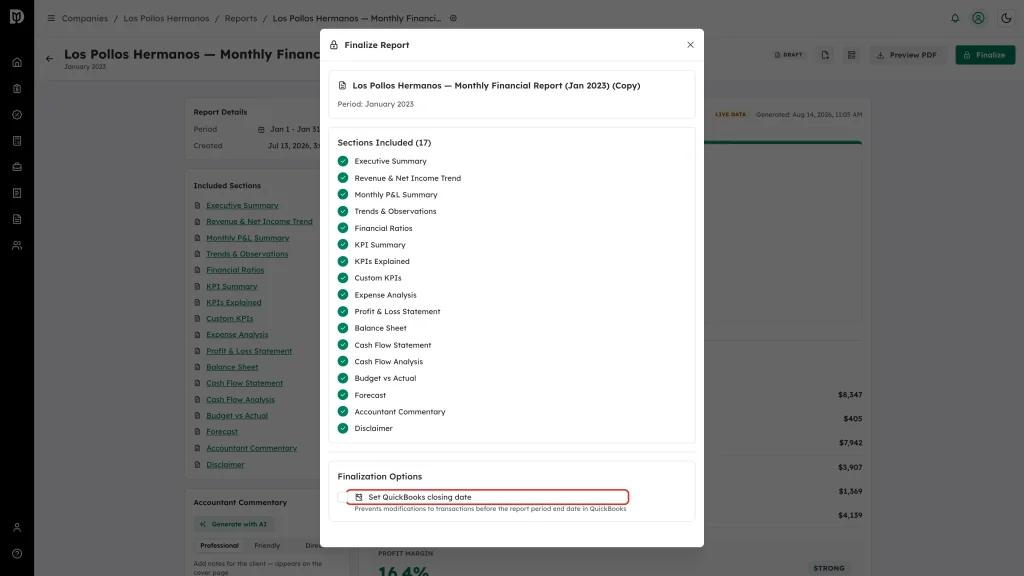Open the user profile avatar icon
1024x576 pixels.
[978, 18]
